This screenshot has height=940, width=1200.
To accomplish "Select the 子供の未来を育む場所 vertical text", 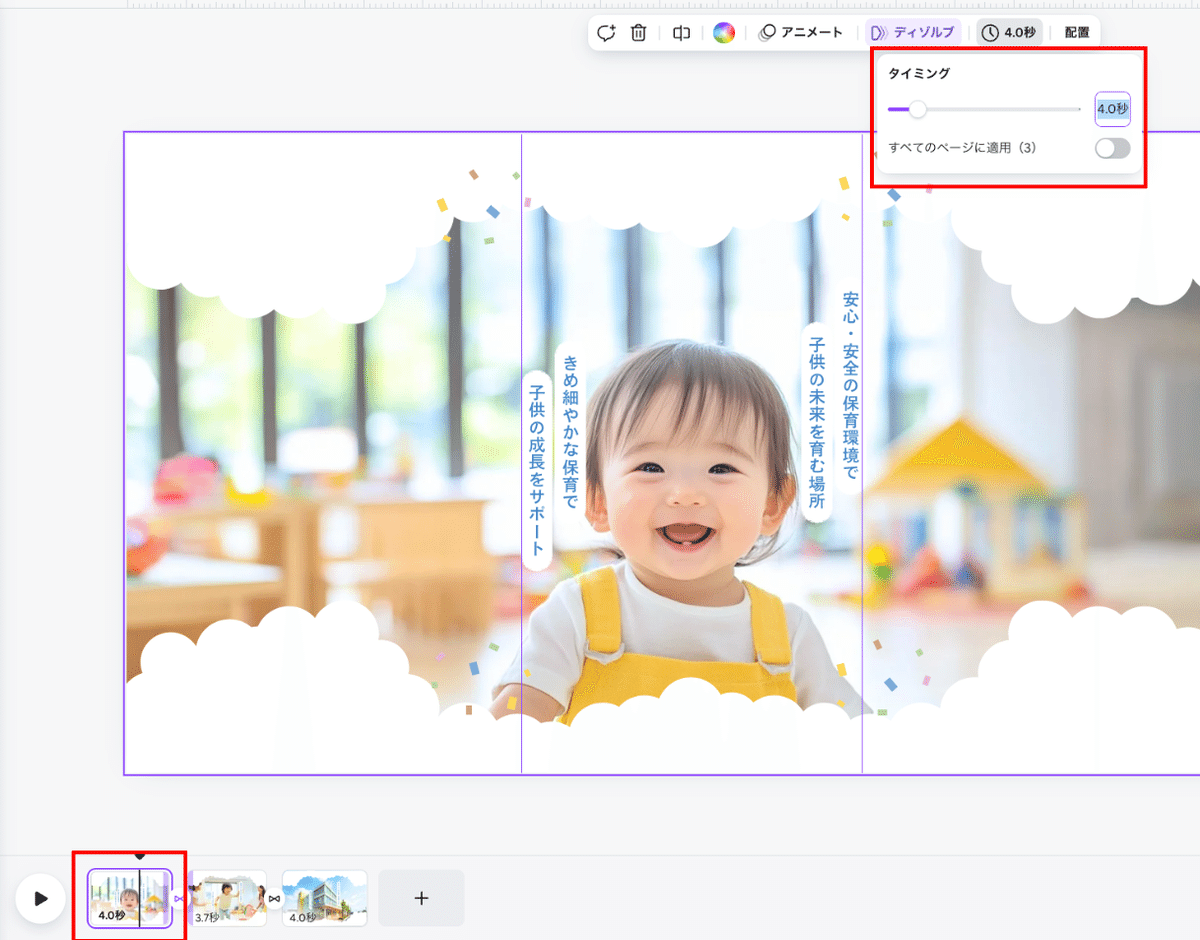I will pyautogui.click(x=817, y=422).
